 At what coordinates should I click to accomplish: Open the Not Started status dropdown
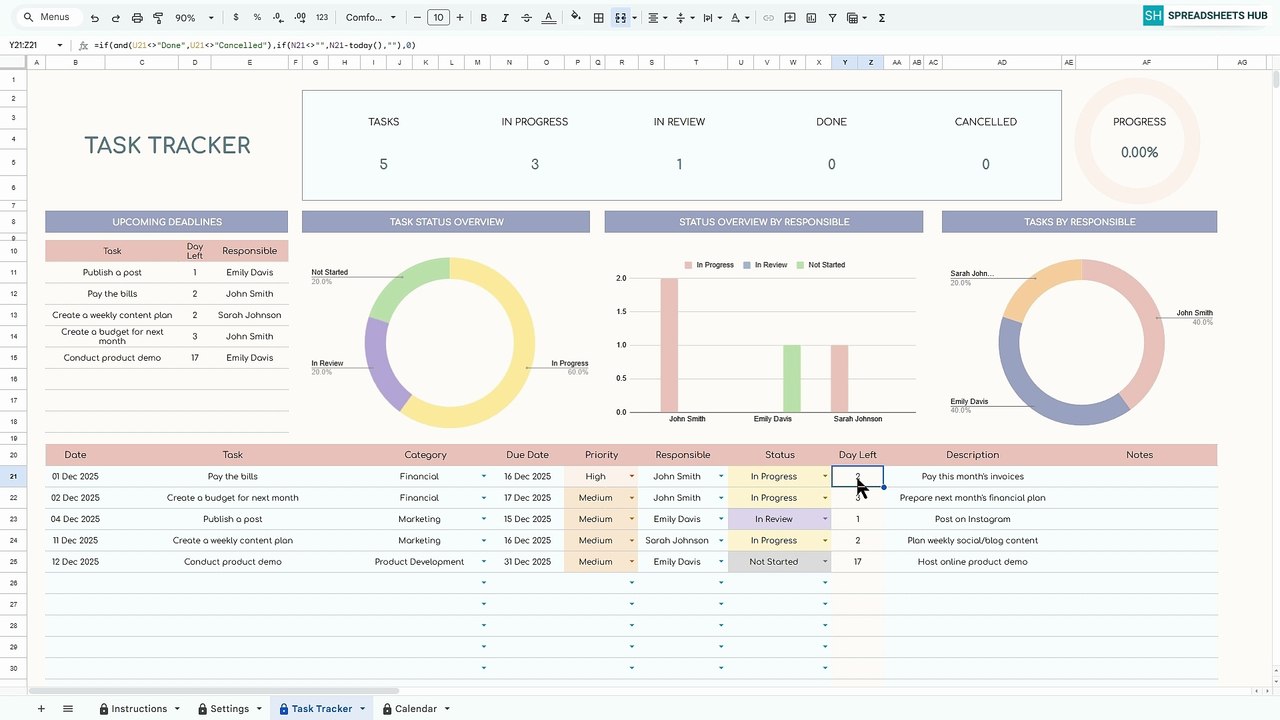825,562
